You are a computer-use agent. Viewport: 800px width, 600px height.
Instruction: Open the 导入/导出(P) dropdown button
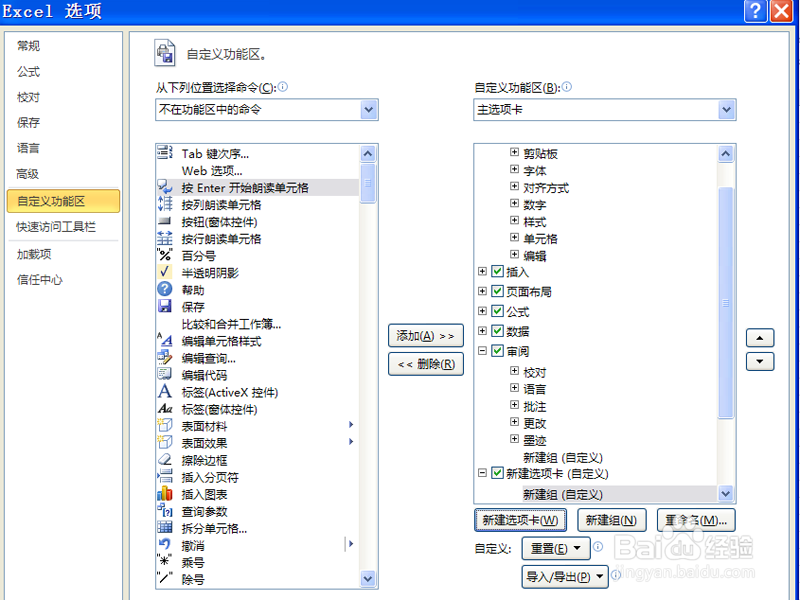[565, 577]
